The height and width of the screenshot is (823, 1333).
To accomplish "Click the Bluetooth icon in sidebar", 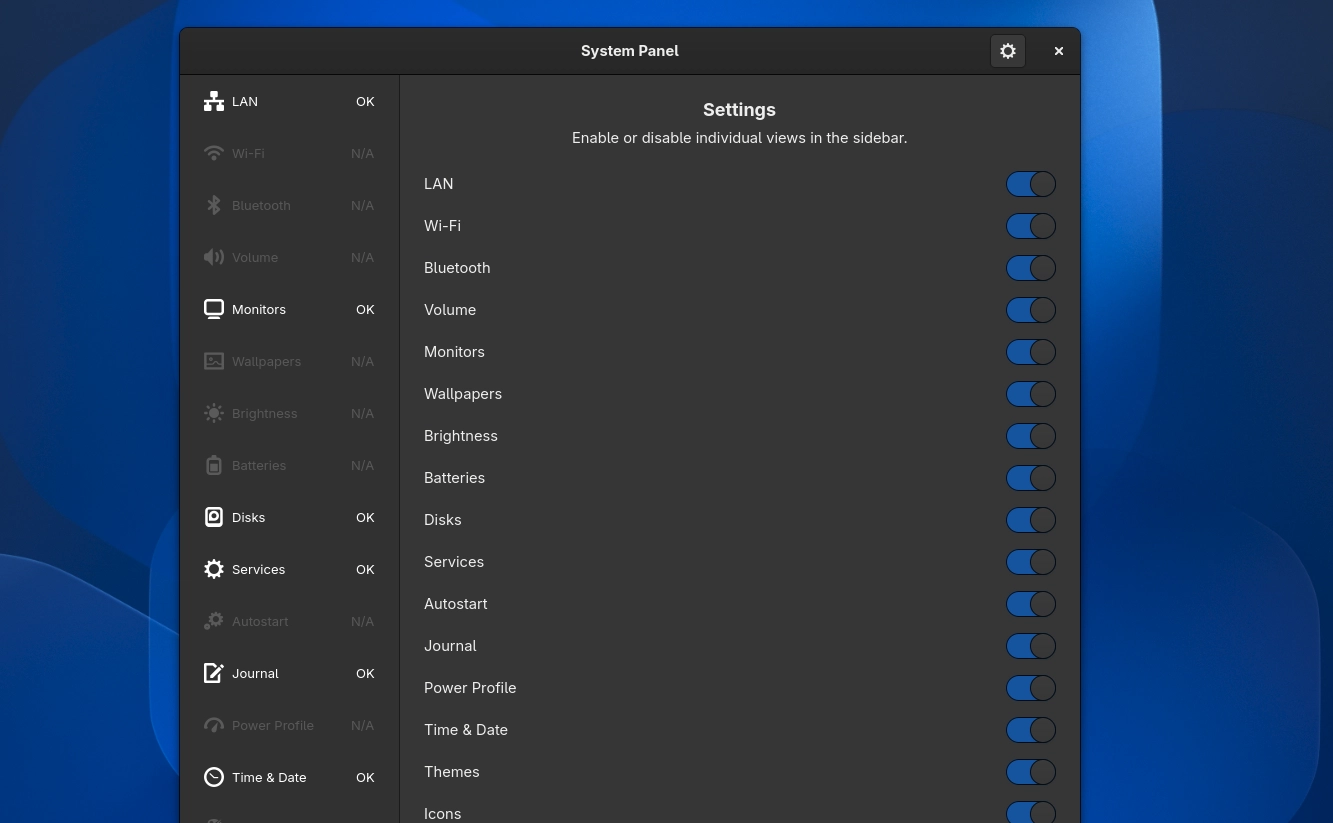I will coord(214,205).
